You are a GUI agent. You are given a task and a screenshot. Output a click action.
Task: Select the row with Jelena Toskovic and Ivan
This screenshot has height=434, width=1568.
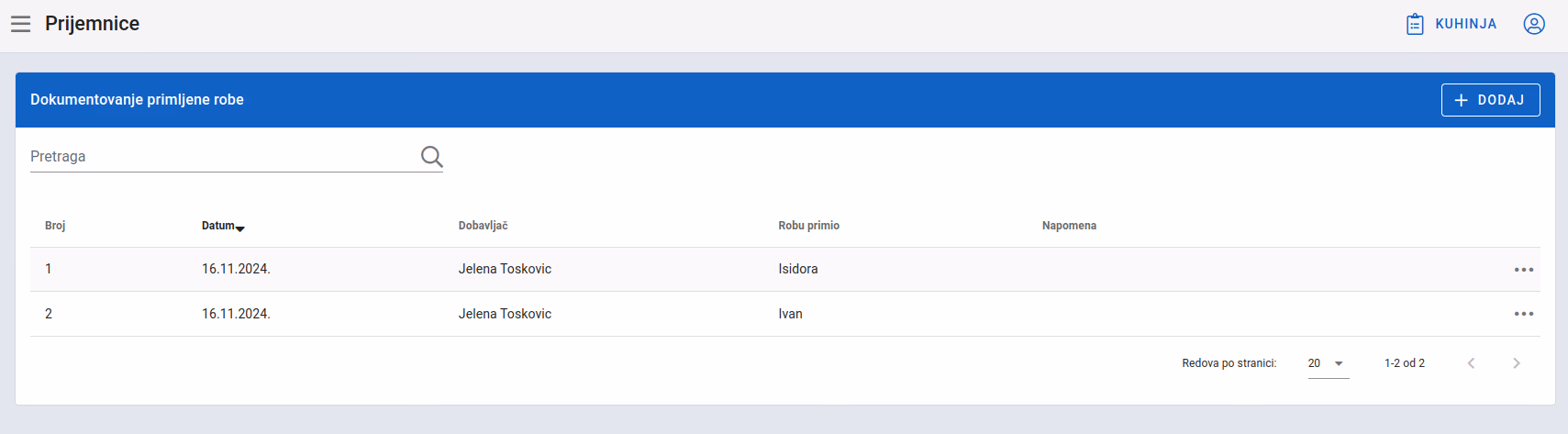785,314
